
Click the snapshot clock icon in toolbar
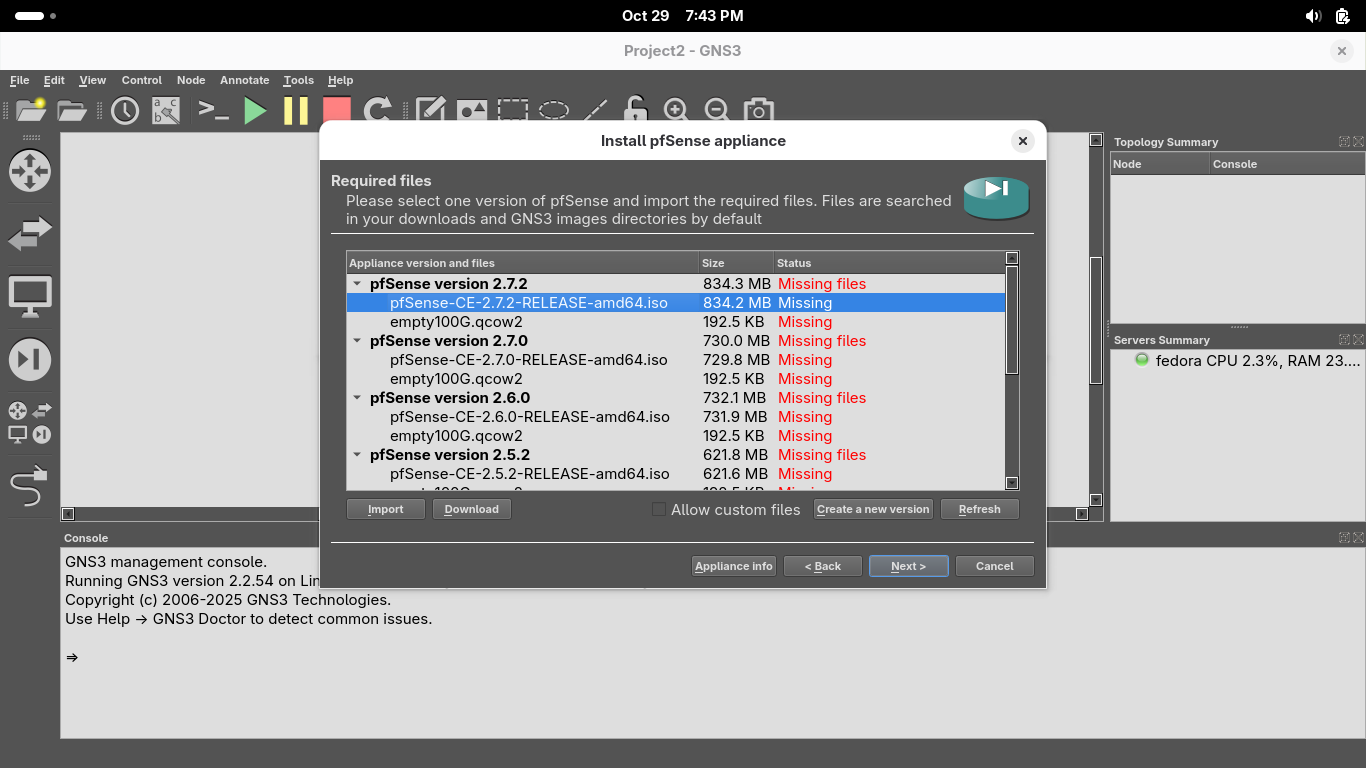coord(125,110)
